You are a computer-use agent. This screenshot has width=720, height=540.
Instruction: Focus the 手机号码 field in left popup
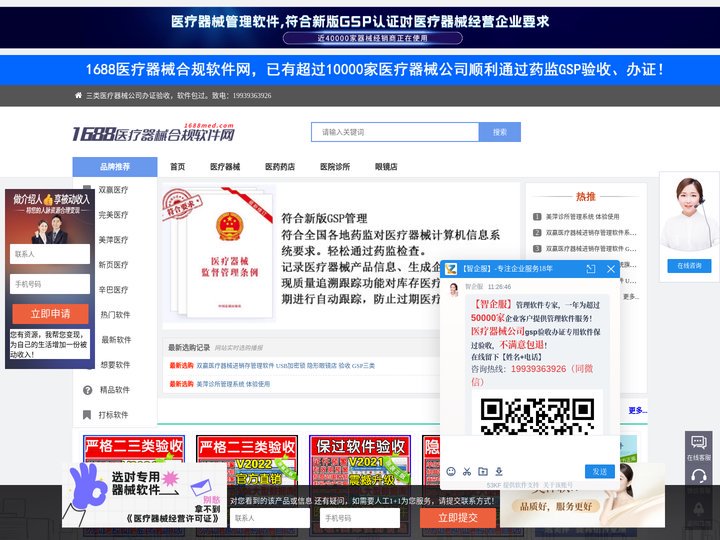click(50, 284)
